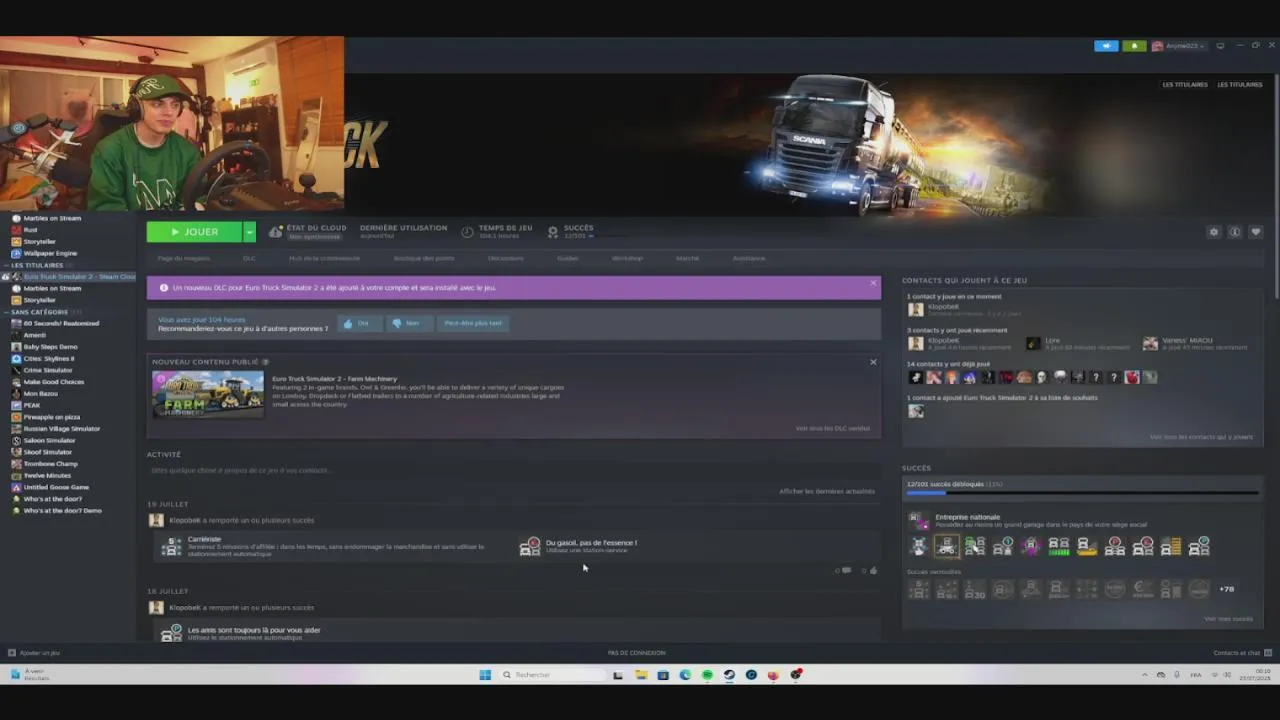Click the activity comment input field

(x=514, y=470)
